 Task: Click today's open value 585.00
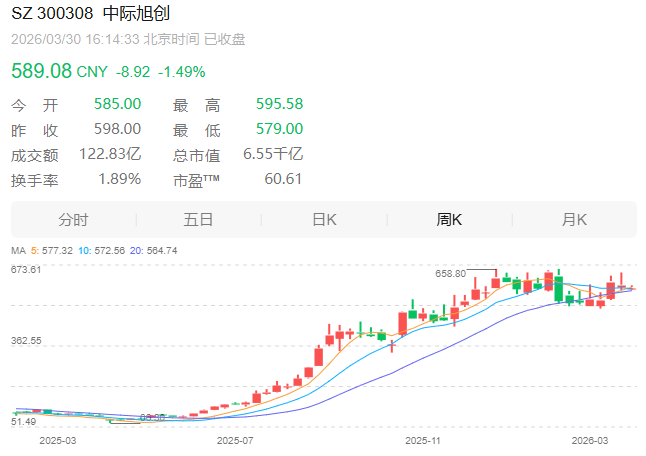coord(117,104)
